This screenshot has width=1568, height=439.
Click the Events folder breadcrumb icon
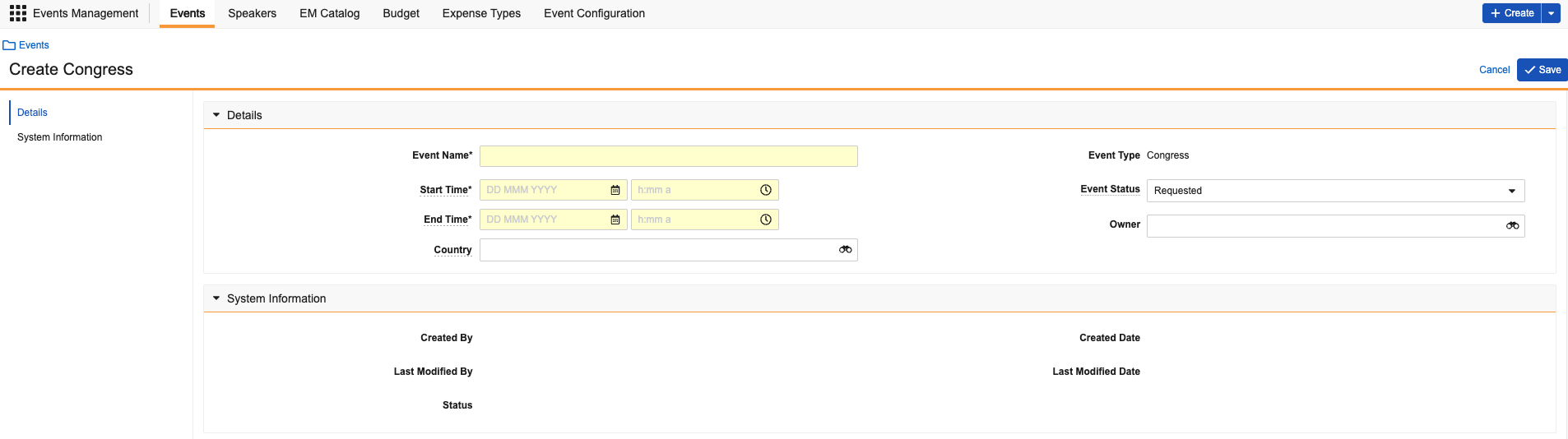9,45
